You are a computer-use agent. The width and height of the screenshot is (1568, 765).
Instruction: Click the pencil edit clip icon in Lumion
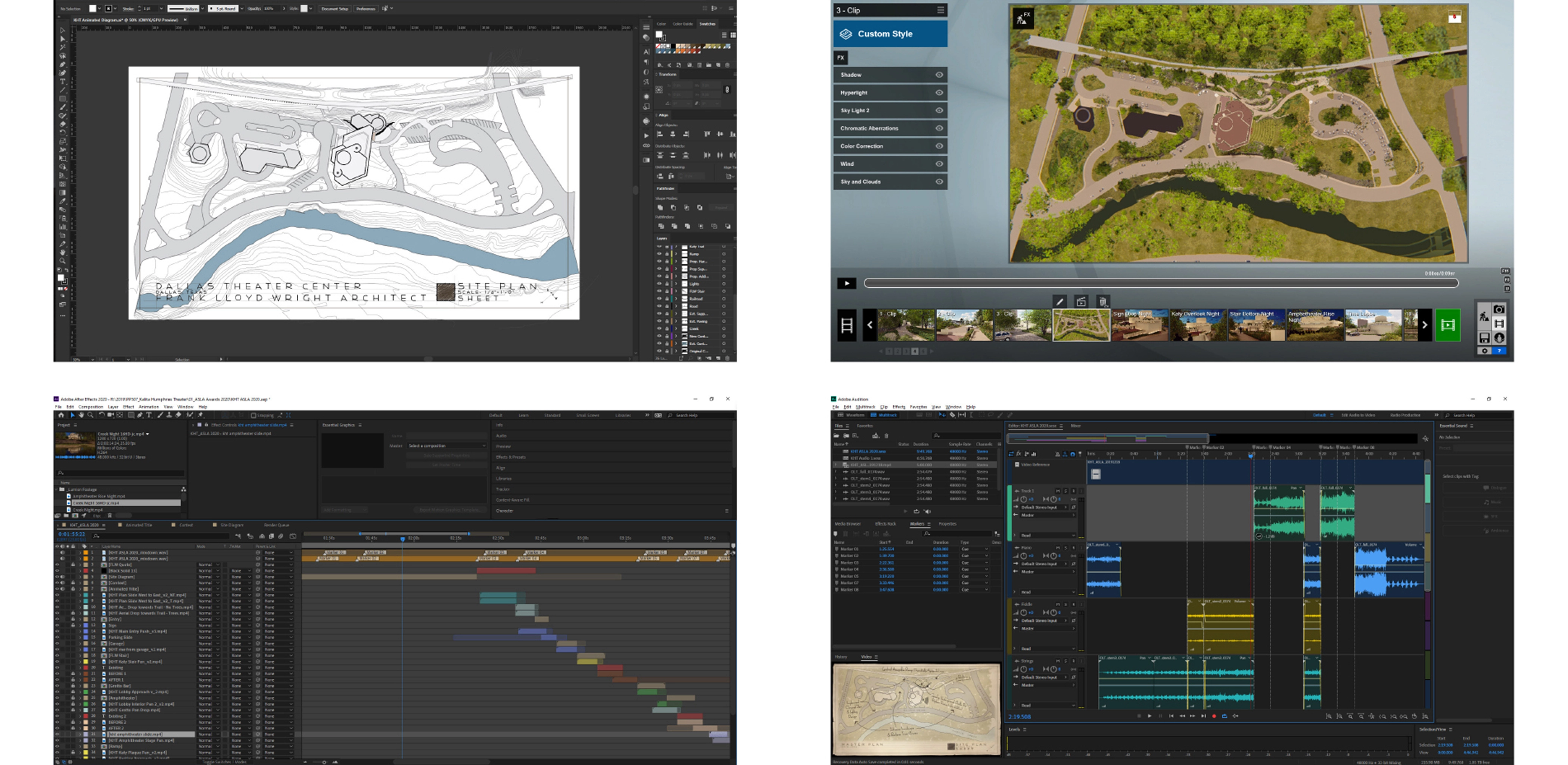click(1060, 302)
